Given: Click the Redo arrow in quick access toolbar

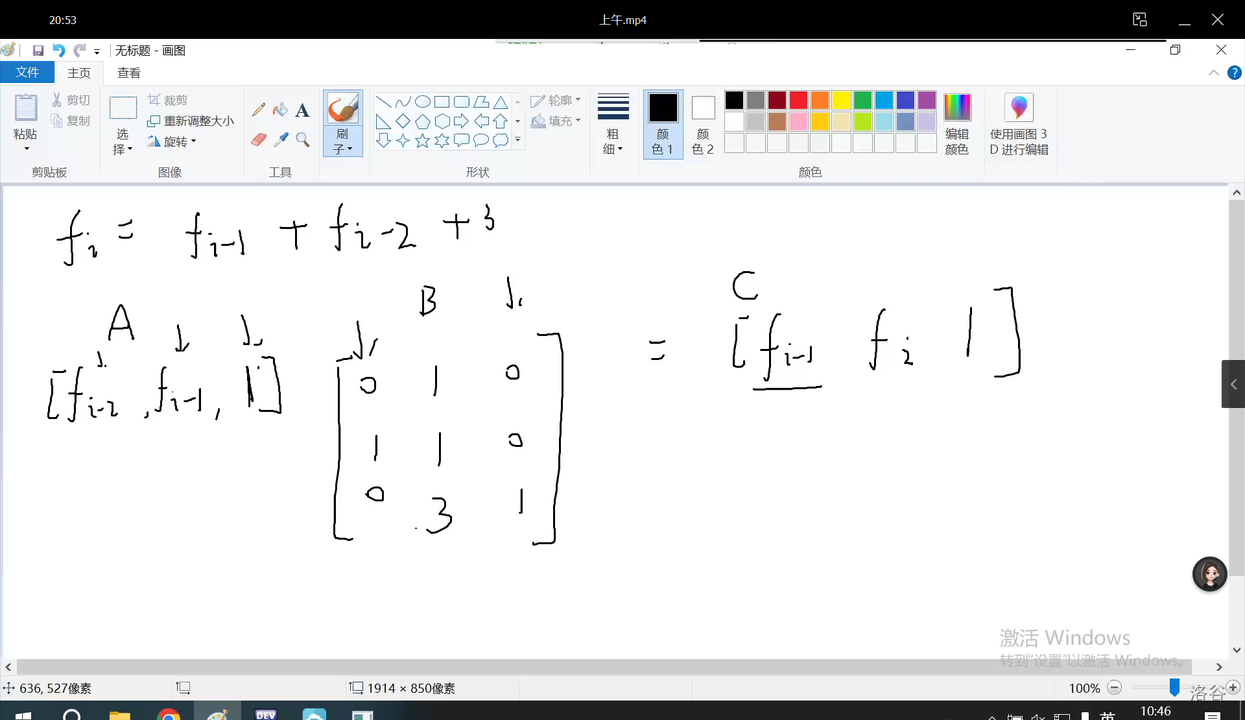Looking at the screenshot, I should click(x=79, y=50).
